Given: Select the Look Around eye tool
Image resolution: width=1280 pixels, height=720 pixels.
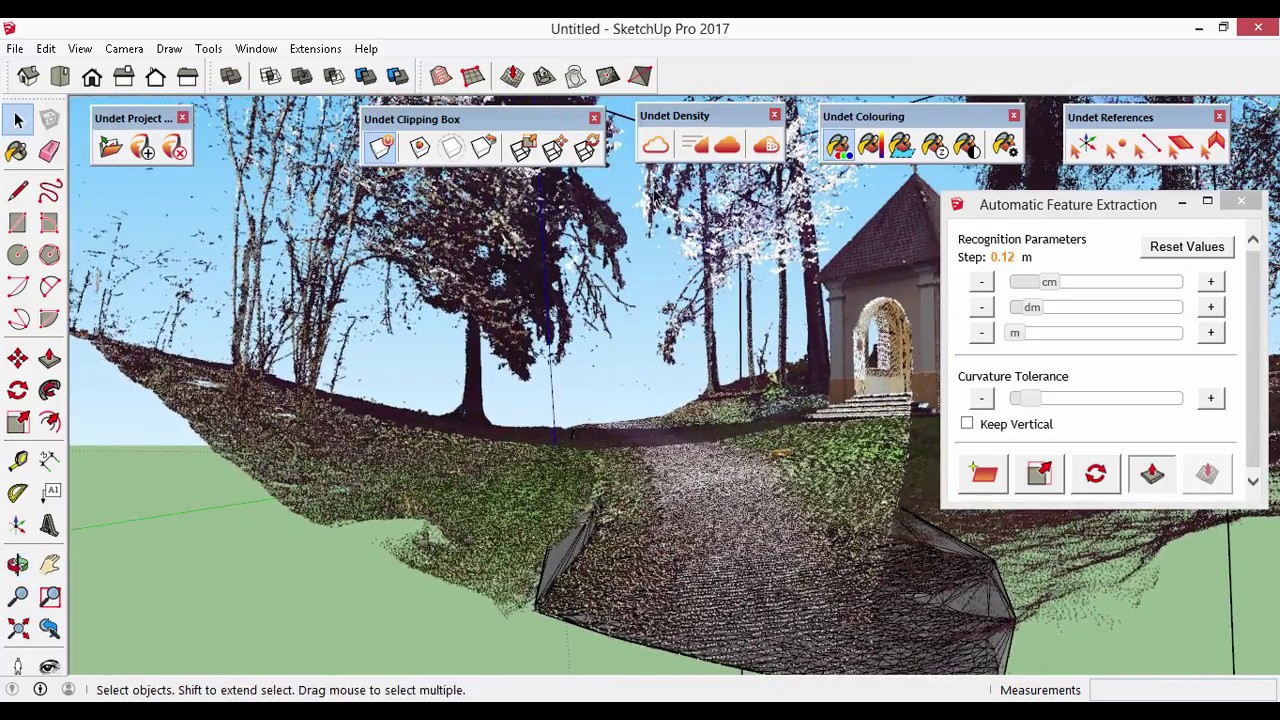Looking at the screenshot, I should pyautogui.click(x=49, y=666).
